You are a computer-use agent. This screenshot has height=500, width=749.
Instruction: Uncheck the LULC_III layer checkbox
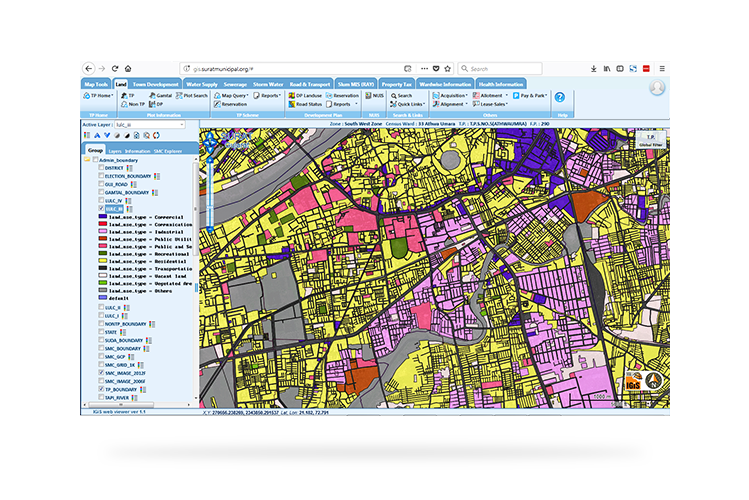pyautogui.click(x=101, y=209)
